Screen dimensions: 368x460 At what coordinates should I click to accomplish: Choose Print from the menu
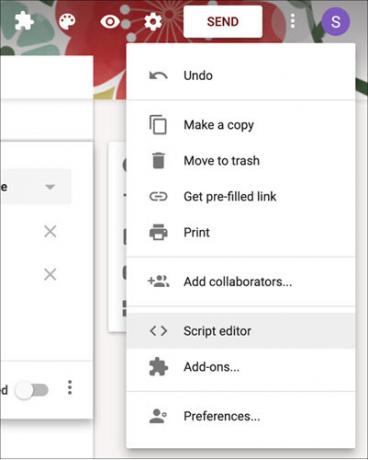pos(241,232)
